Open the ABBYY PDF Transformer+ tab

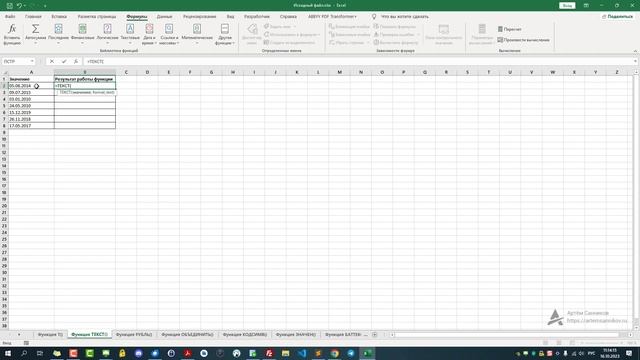click(x=332, y=16)
